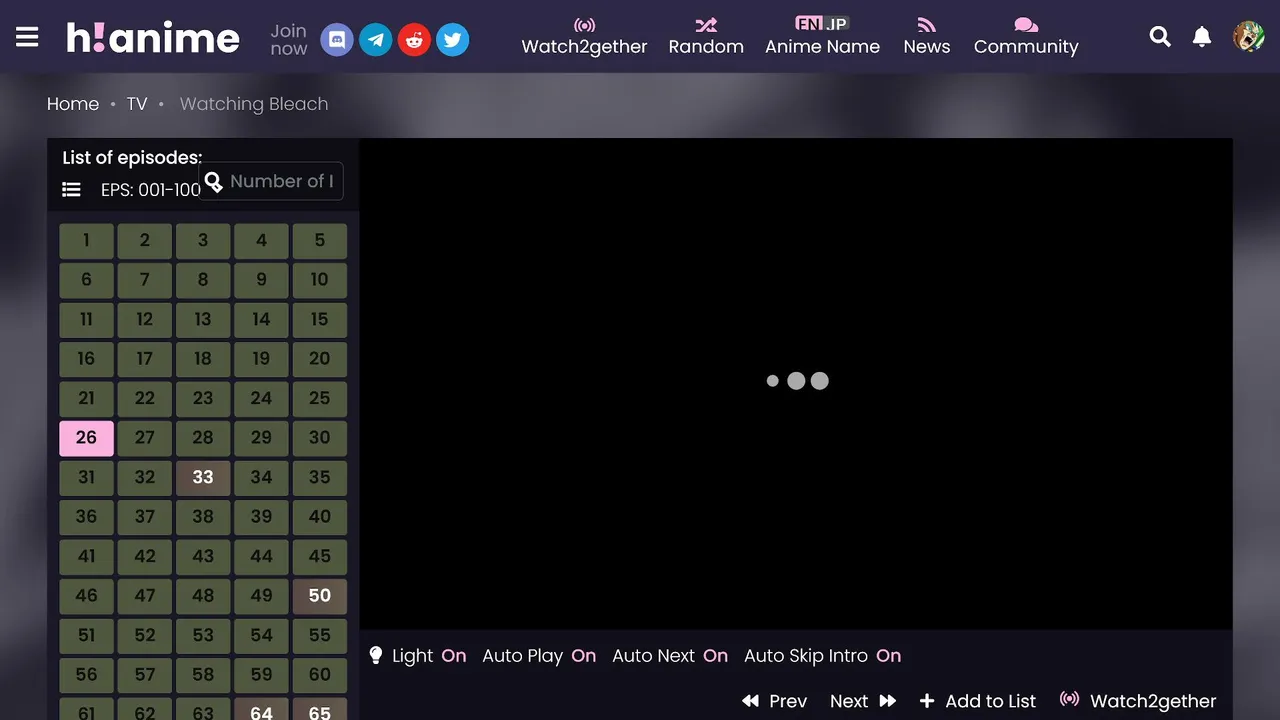Click the Add to List plus icon
This screenshot has height=720, width=1280.
pyautogui.click(x=927, y=701)
